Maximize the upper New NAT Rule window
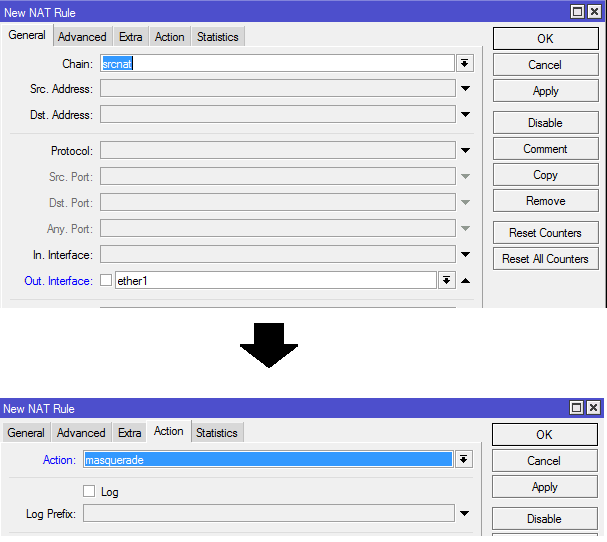The width and height of the screenshot is (607, 542). click(x=577, y=12)
